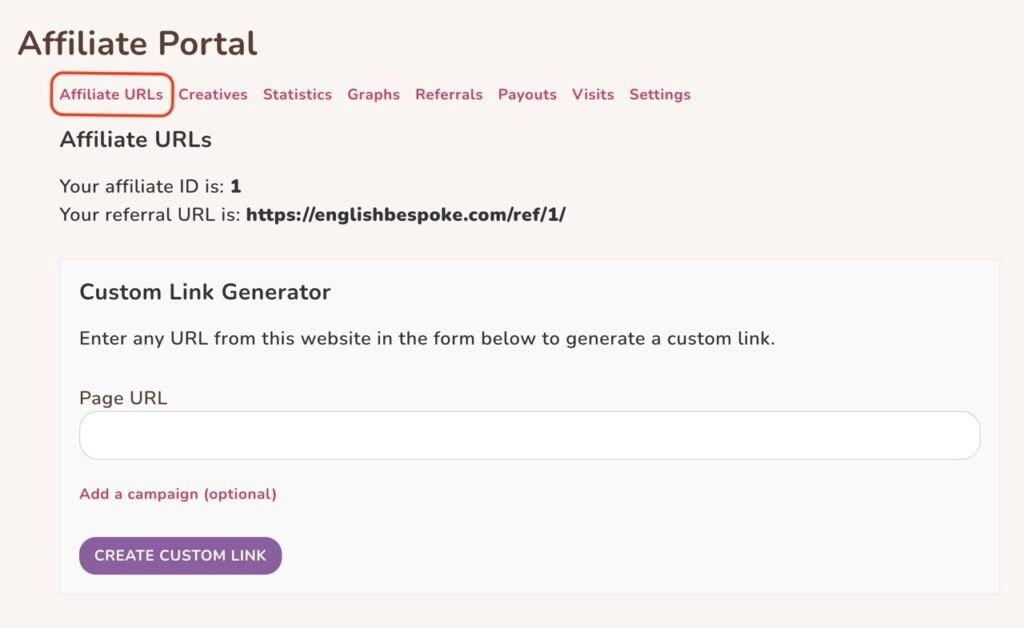Image resolution: width=1024 pixels, height=628 pixels.
Task: Click the Affiliate URLs section heading below the tabs
Action: [135, 139]
